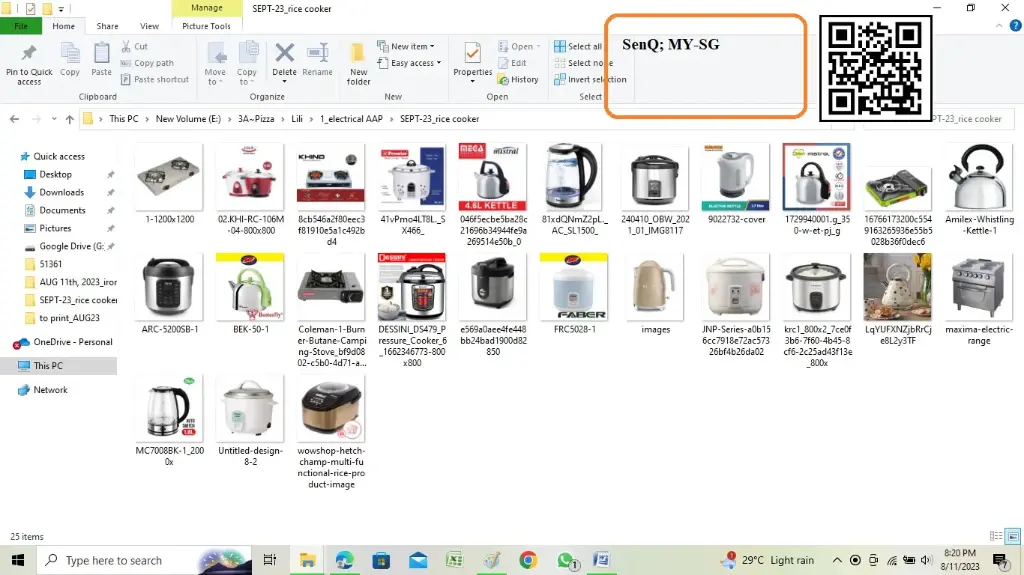The width and height of the screenshot is (1024, 575).
Task: Click 1_electrical AAP breadcrumb
Action: point(351,119)
